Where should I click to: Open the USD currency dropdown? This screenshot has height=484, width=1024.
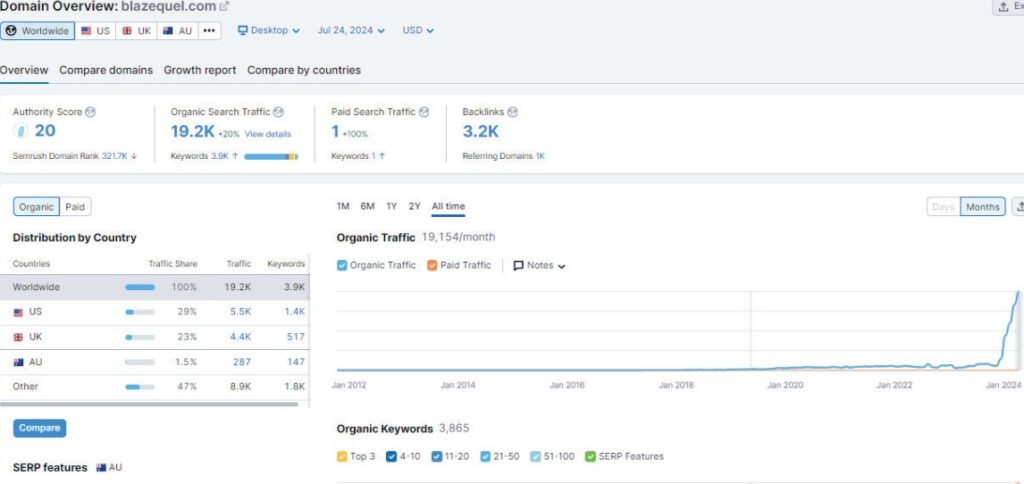point(418,30)
